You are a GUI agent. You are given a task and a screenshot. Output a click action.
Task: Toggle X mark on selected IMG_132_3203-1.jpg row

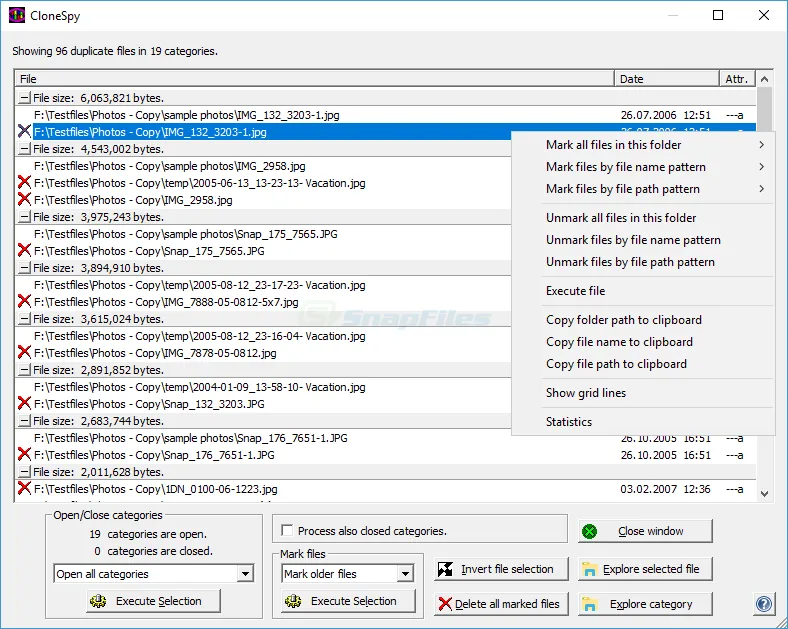coord(24,132)
